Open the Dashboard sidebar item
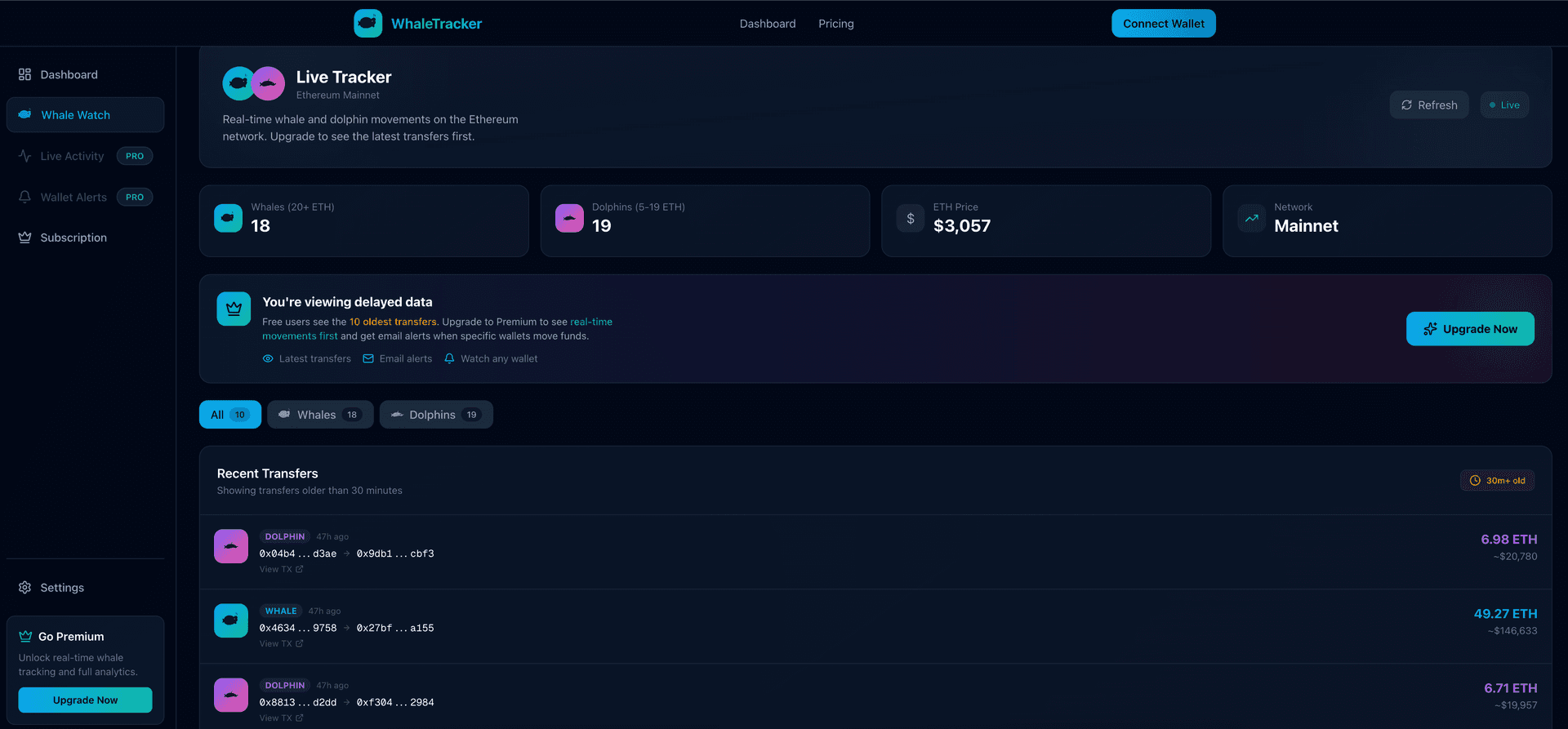Screen dimensions: 1568x729 [69, 74]
